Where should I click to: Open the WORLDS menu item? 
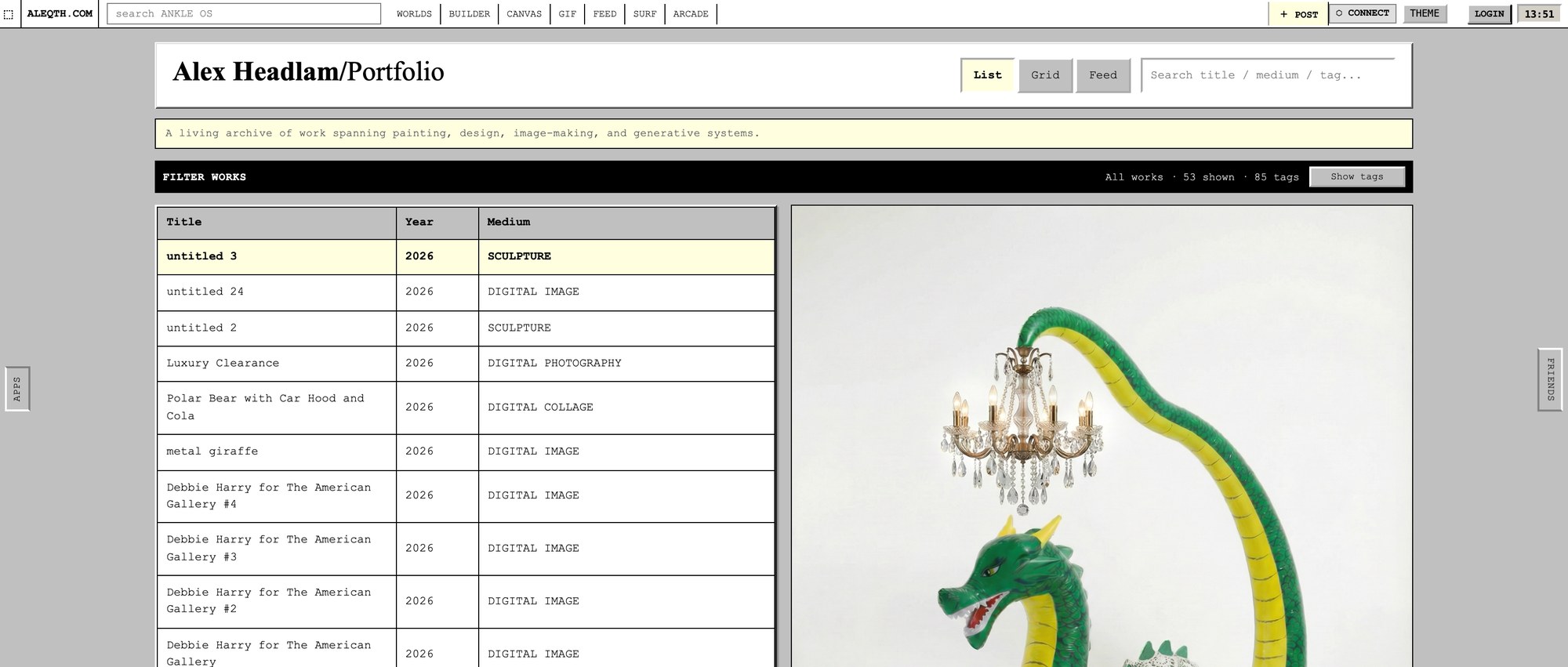coord(414,14)
